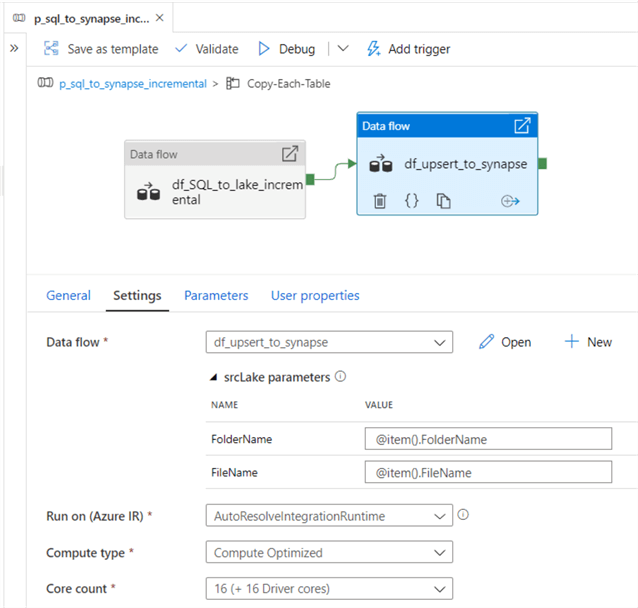Close the p_sql_to_synapse_inc tab
The image size is (638, 608).
[x=160, y=18]
